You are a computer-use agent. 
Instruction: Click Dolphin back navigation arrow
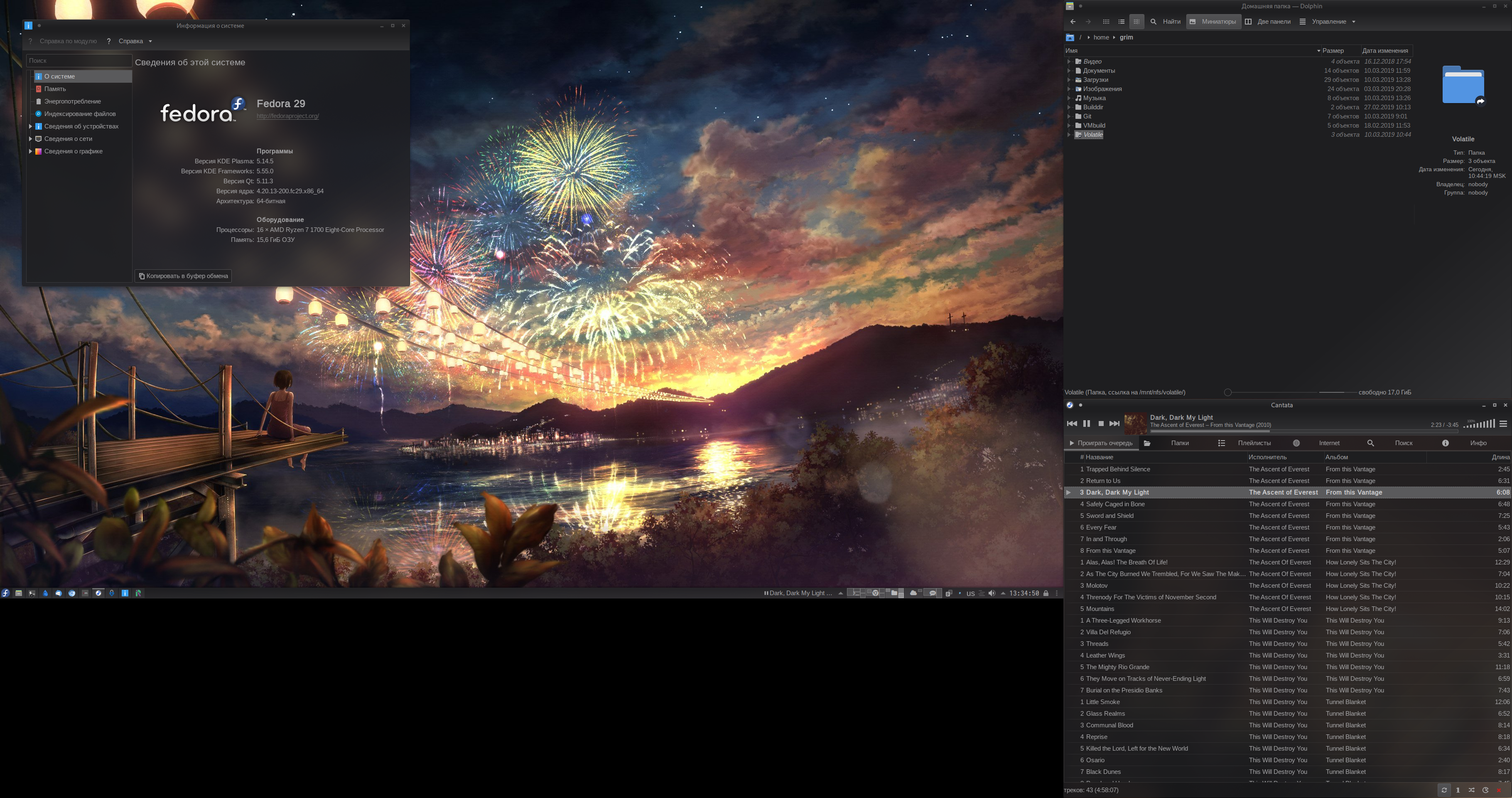click(1073, 22)
